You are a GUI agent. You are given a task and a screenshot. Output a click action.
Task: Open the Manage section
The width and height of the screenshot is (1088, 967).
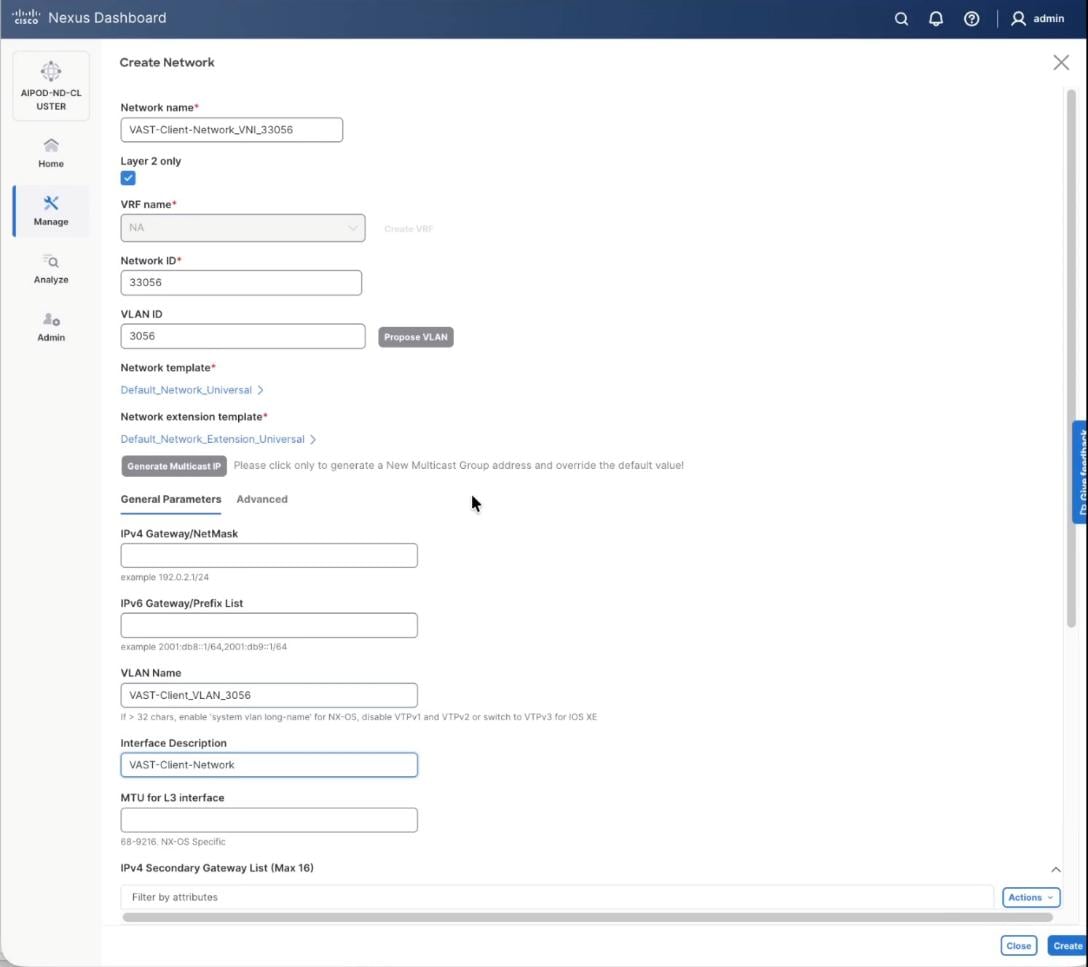point(50,210)
